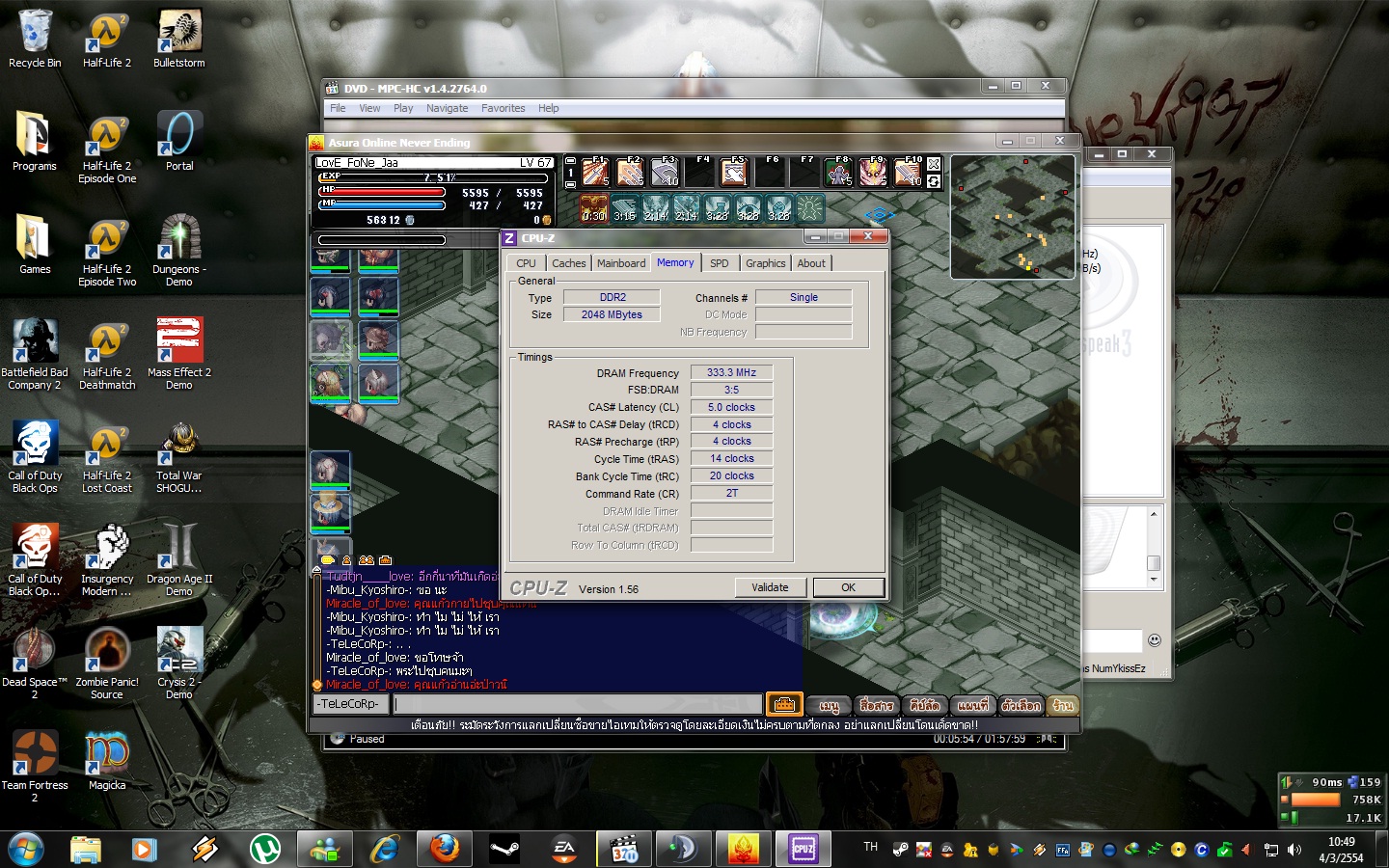The image size is (1389, 868).
Task: Activate the F2 claw skill icon
Action: click(x=630, y=172)
